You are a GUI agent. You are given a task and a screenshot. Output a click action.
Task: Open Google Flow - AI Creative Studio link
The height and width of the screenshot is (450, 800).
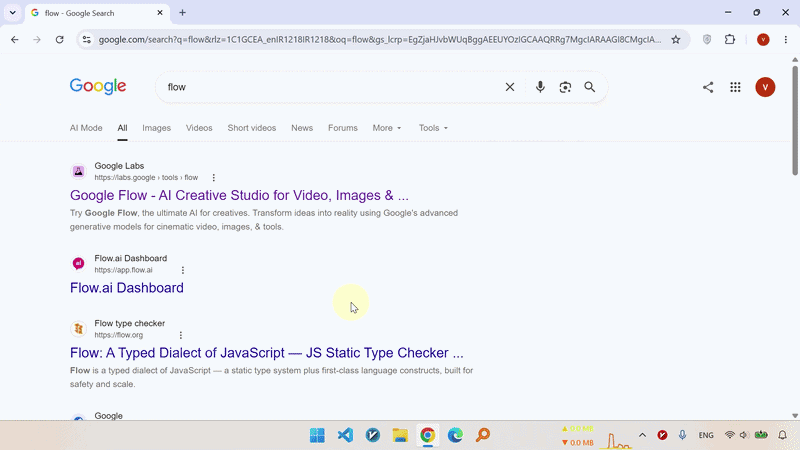(x=239, y=195)
